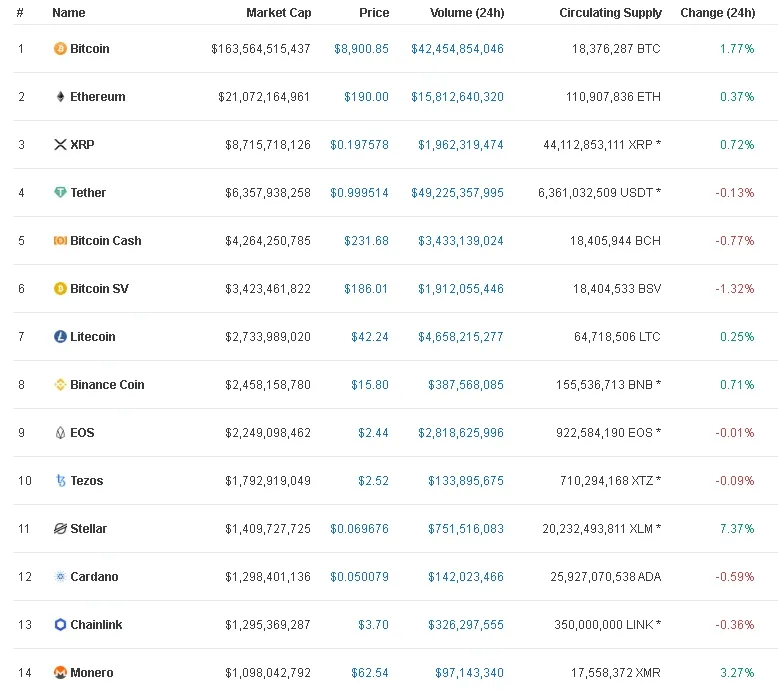Open the XRP name link
This screenshot has width=778, height=696.
tap(82, 145)
